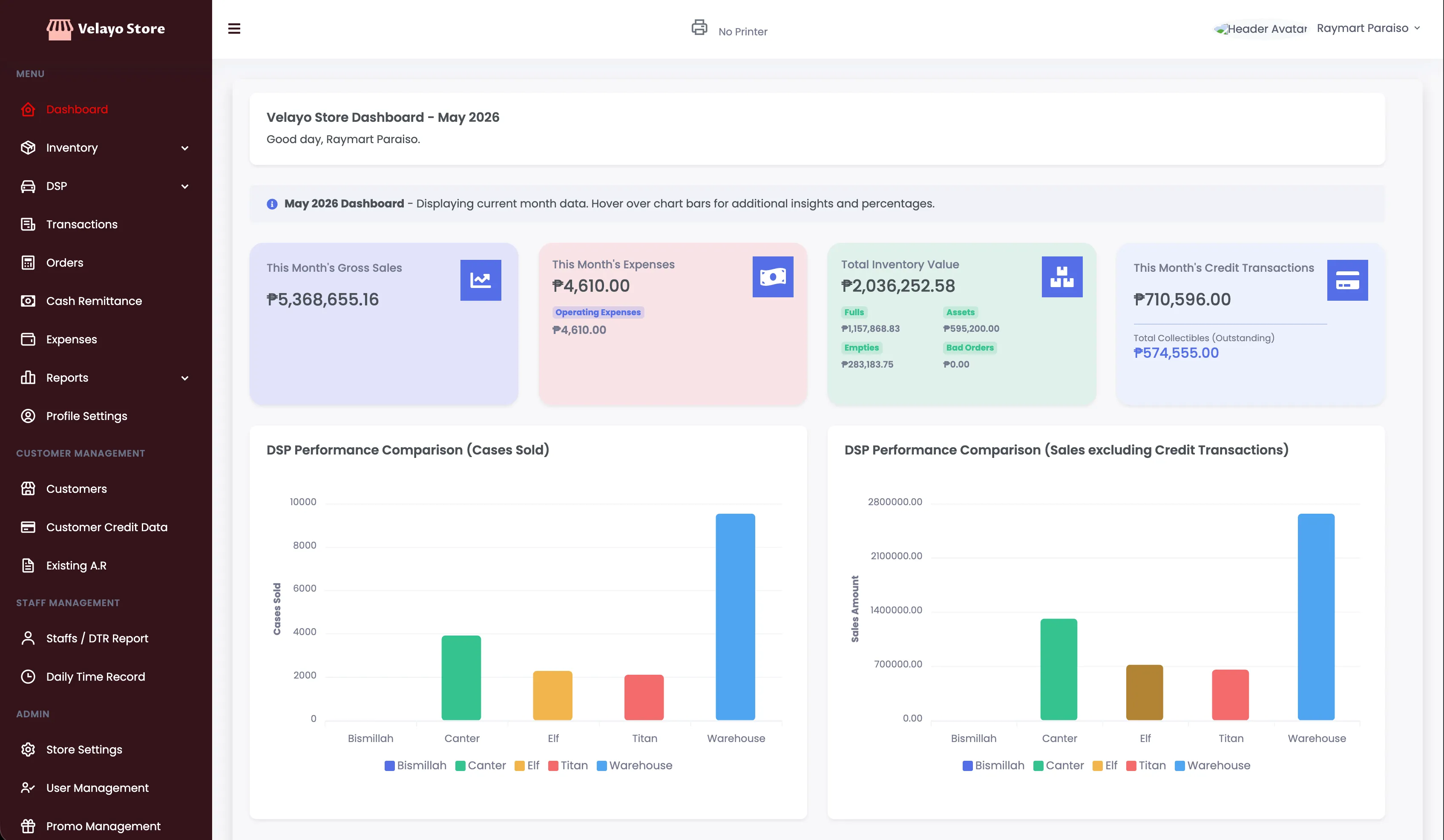This screenshot has width=1444, height=840.
Task: Click the DSP car icon
Action: 28,186
